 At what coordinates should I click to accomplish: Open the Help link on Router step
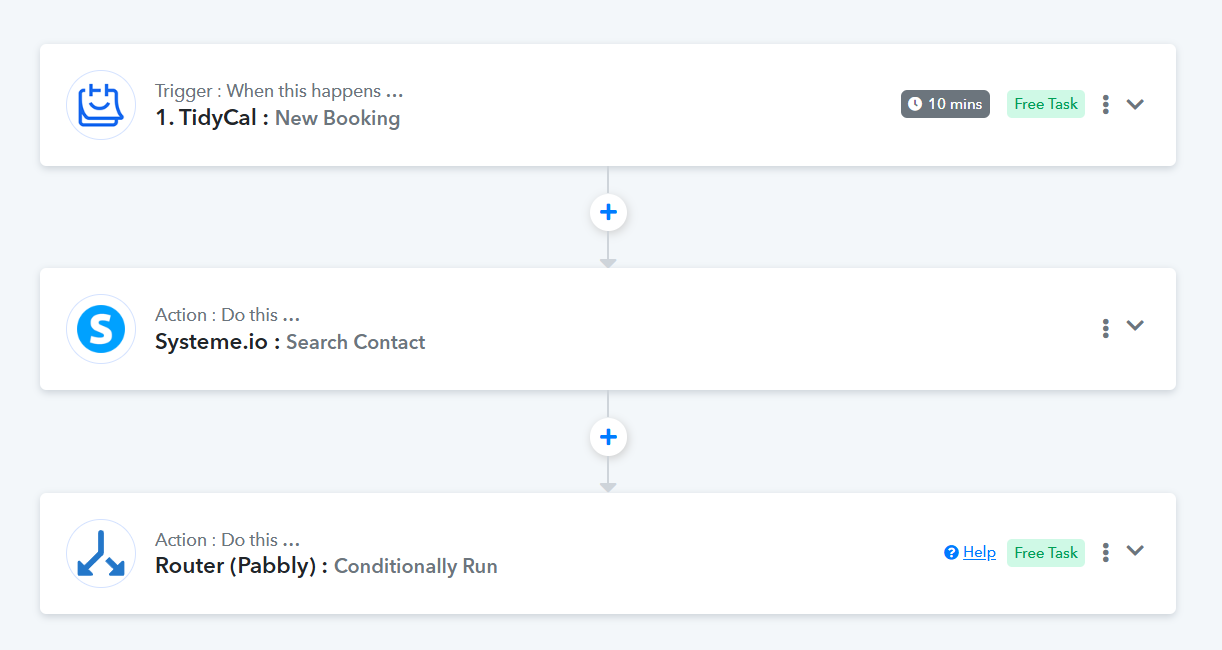(979, 552)
